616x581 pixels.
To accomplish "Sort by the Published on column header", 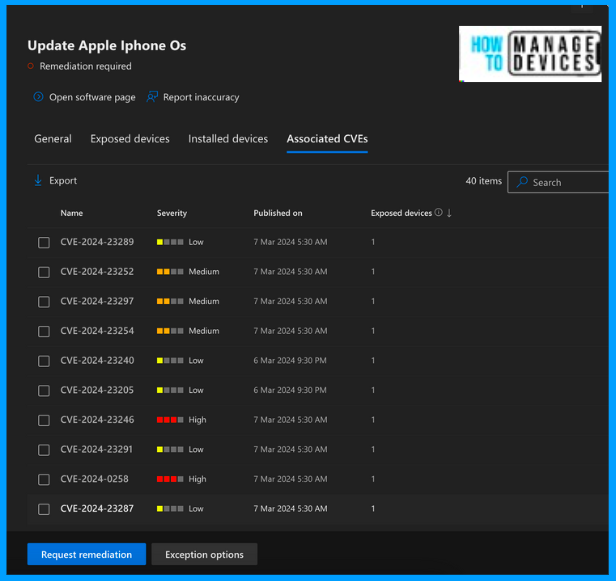I will pos(278,213).
